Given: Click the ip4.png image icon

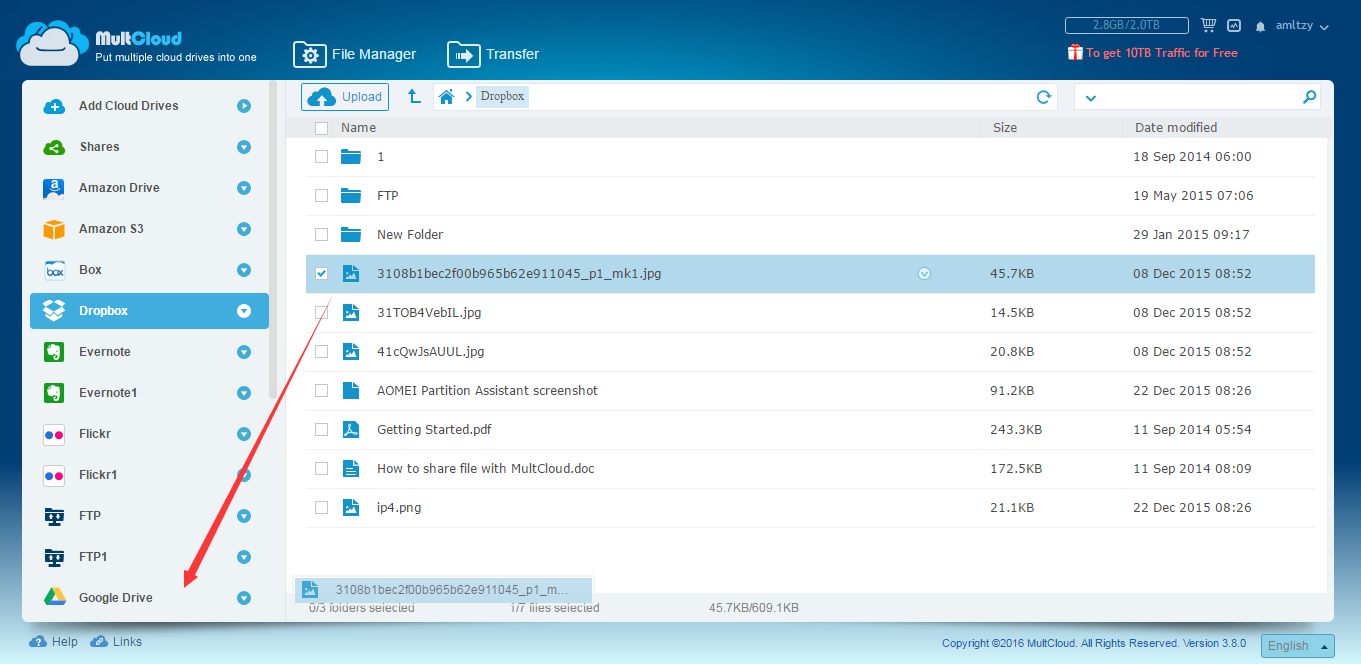Looking at the screenshot, I should (350, 507).
